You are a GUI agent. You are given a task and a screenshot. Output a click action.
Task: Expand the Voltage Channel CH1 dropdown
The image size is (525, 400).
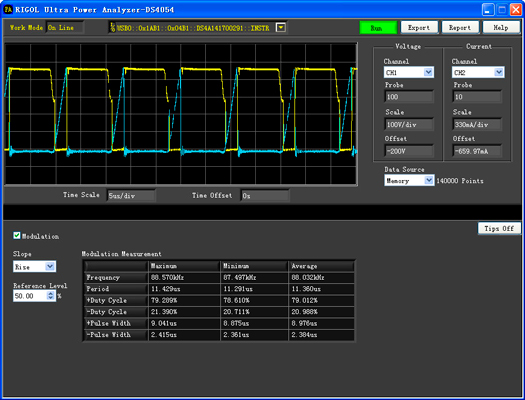point(428,72)
